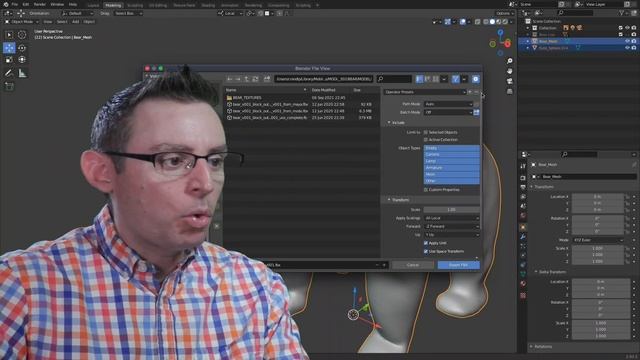Select the Cursor tool in viewport toolbar

pos(22,35)
